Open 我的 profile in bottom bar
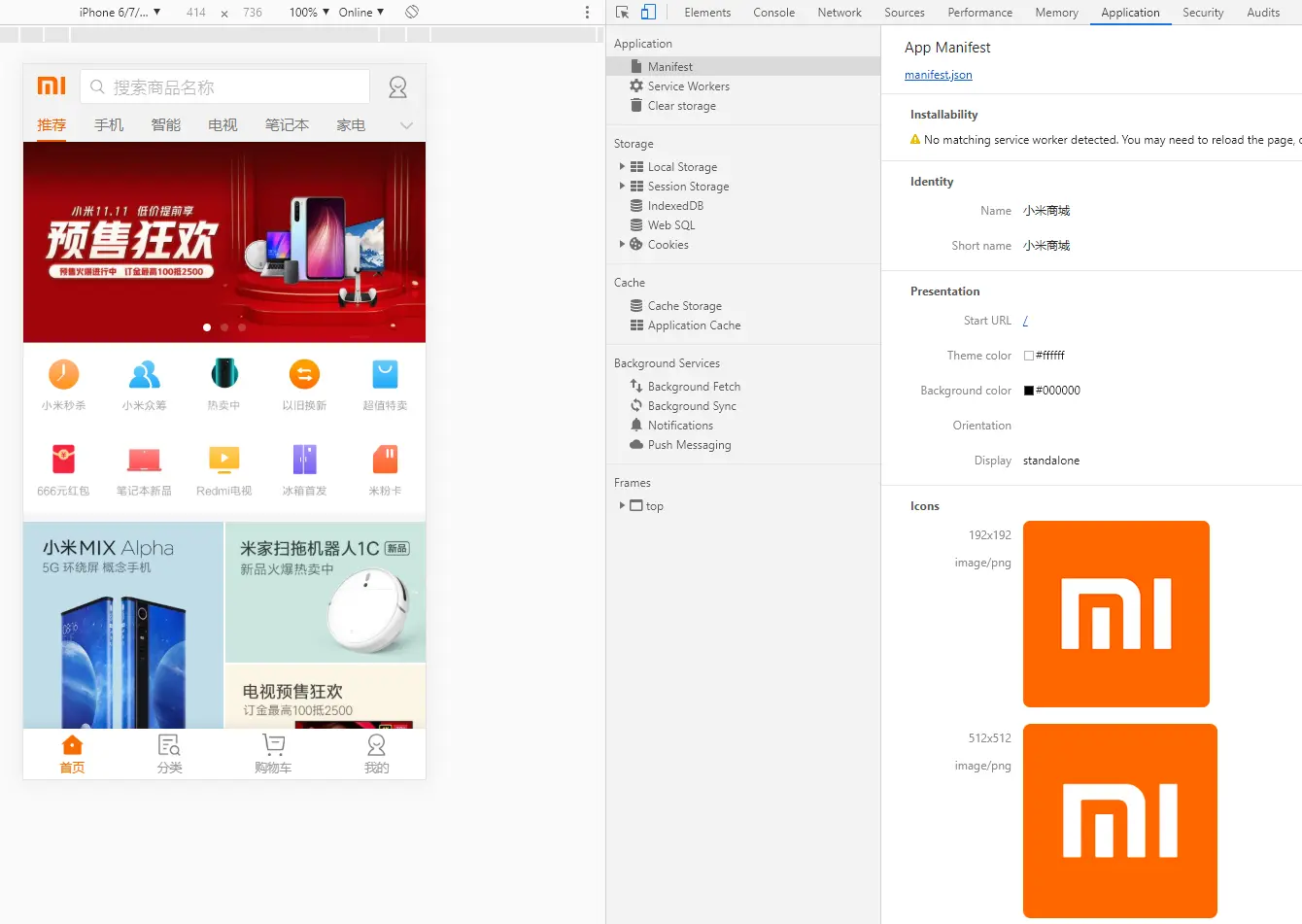1302x924 pixels. [x=376, y=754]
